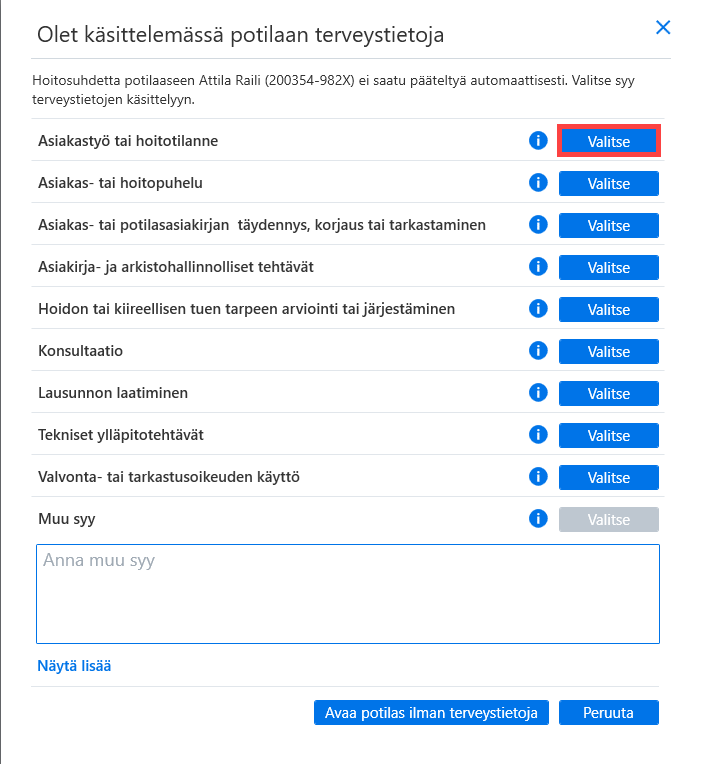Open info for Valvonta- tai tarkastusoikeuden käyttö
701x764 pixels.
click(538, 477)
